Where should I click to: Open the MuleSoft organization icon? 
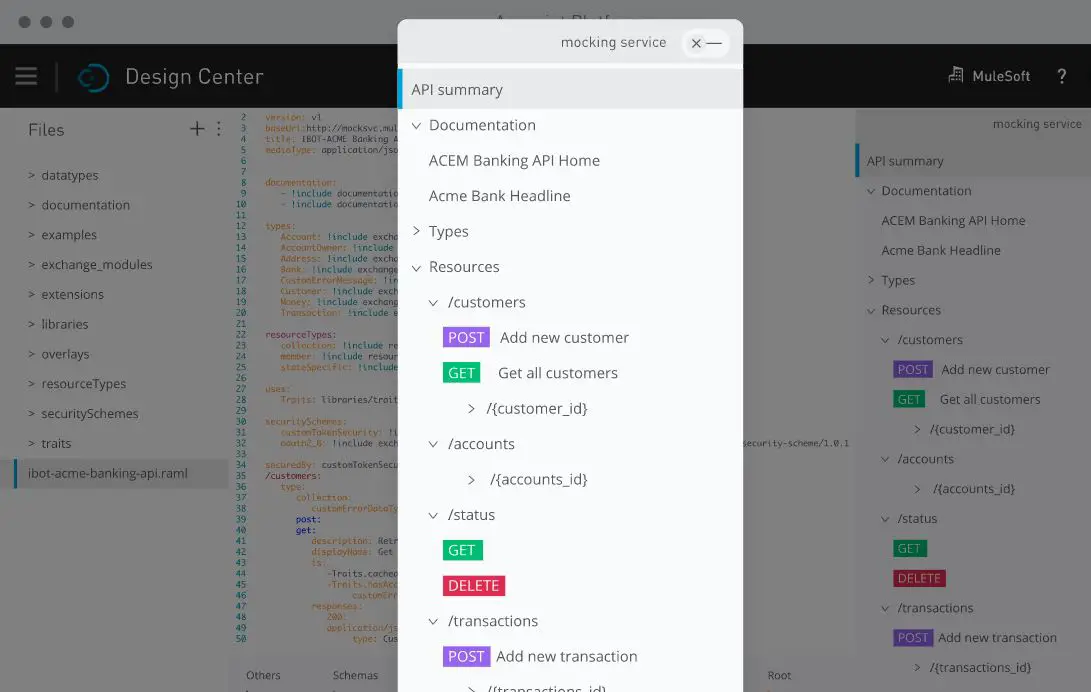pyautogui.click(x=956, y=75)
